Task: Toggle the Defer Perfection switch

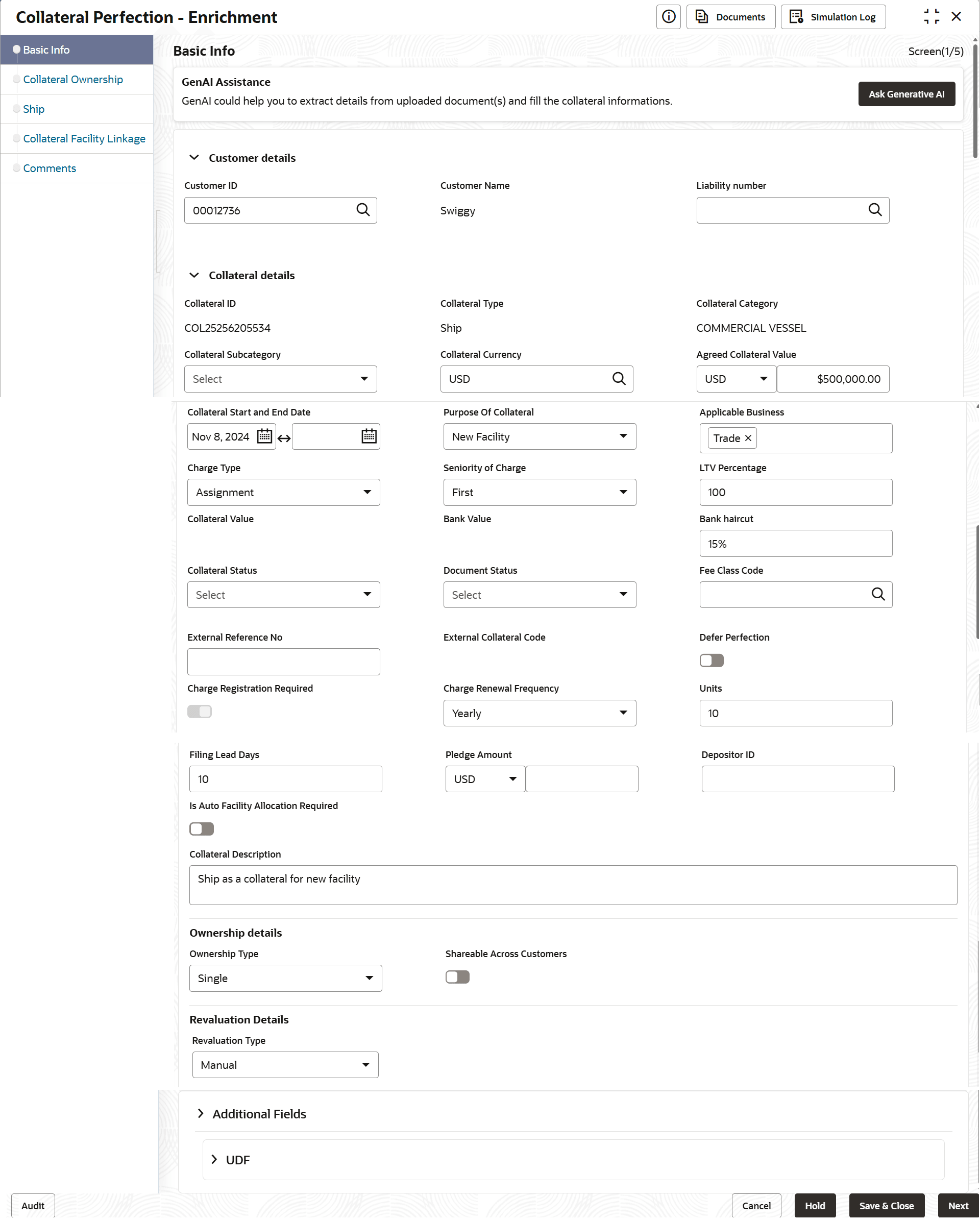Action: tap(711, 661)
